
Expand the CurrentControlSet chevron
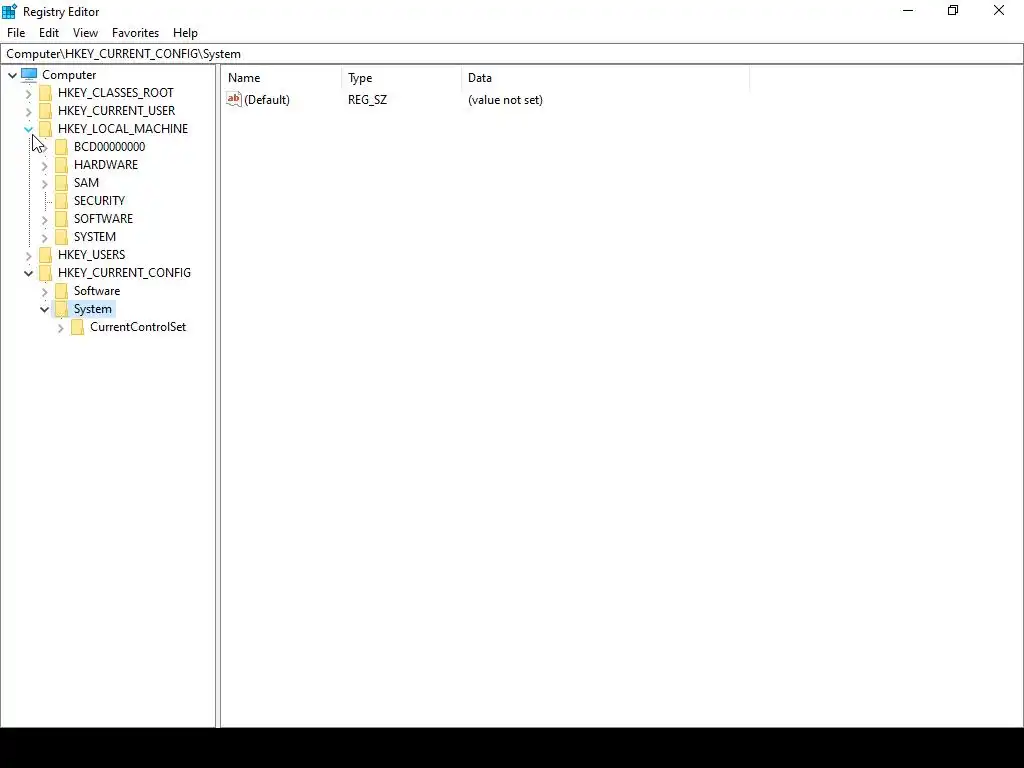[x=61, y=328]
